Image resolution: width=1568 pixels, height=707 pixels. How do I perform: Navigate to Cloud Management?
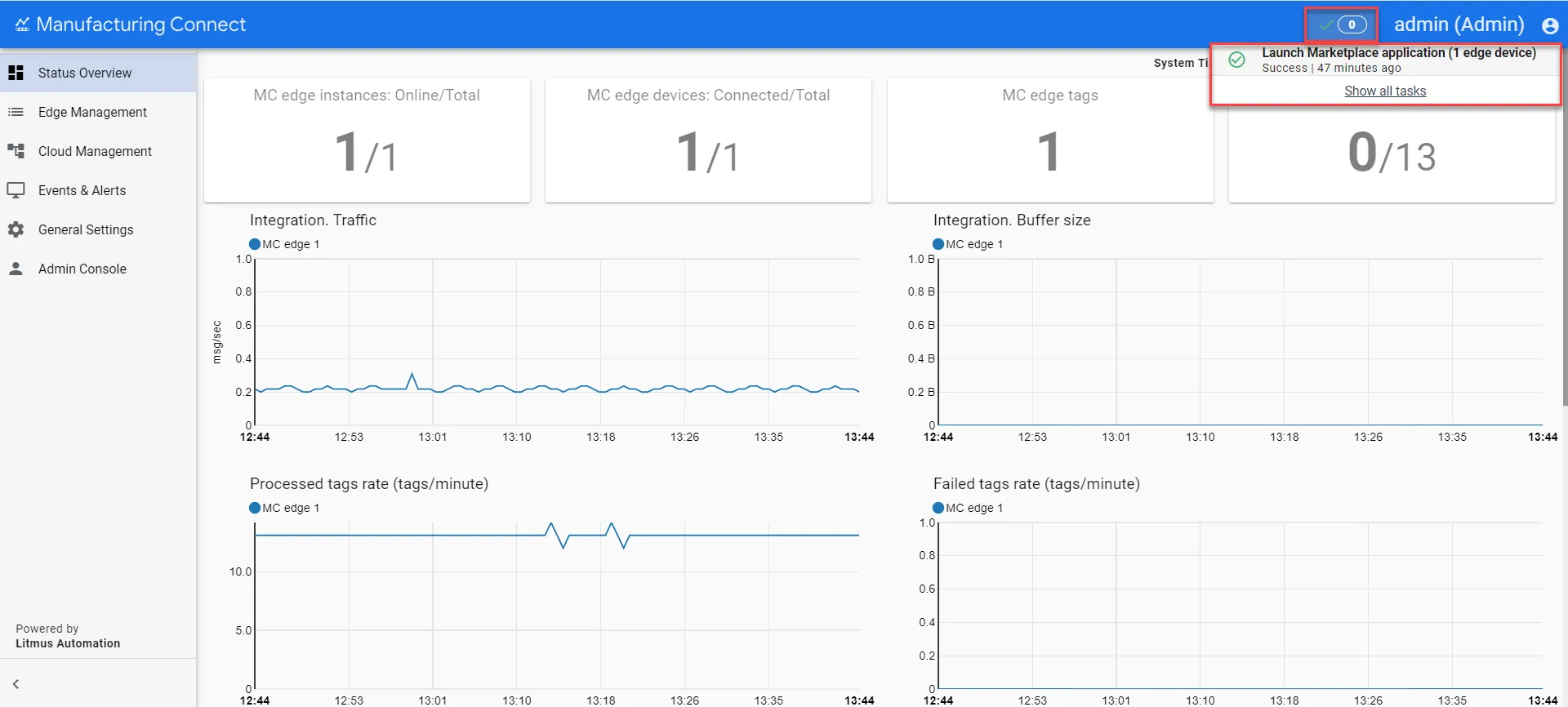[98, 151]
